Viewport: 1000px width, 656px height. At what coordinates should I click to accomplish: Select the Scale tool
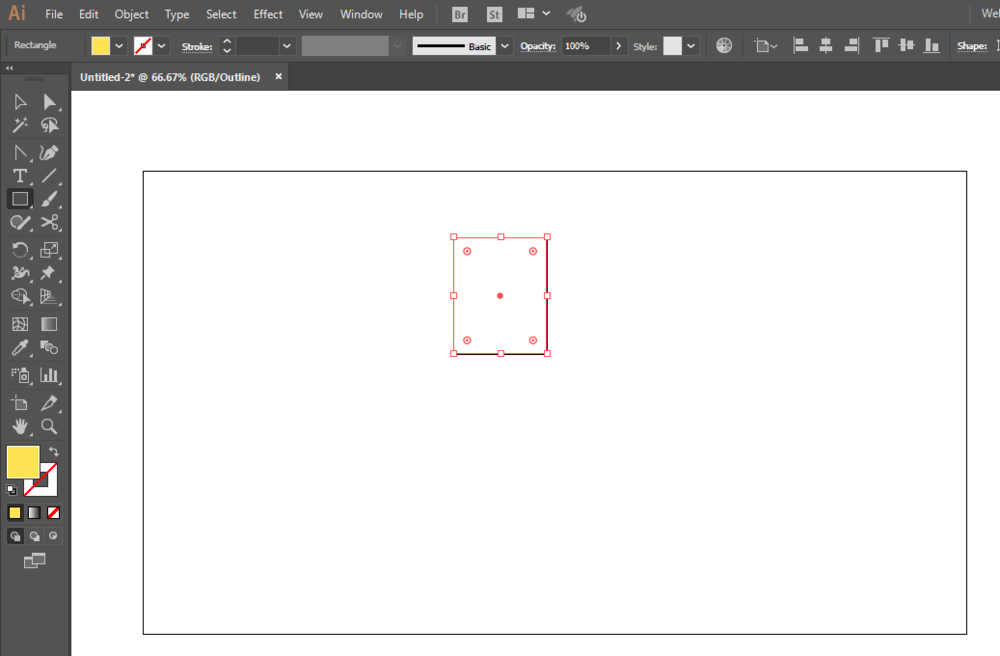pos(49,250)
